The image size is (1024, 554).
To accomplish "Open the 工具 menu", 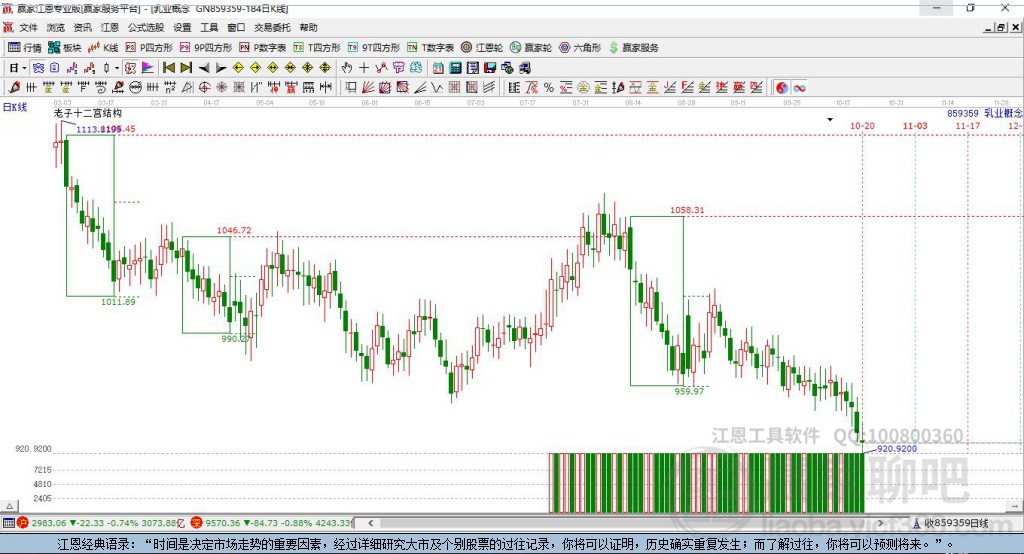I will pos(209,27).
